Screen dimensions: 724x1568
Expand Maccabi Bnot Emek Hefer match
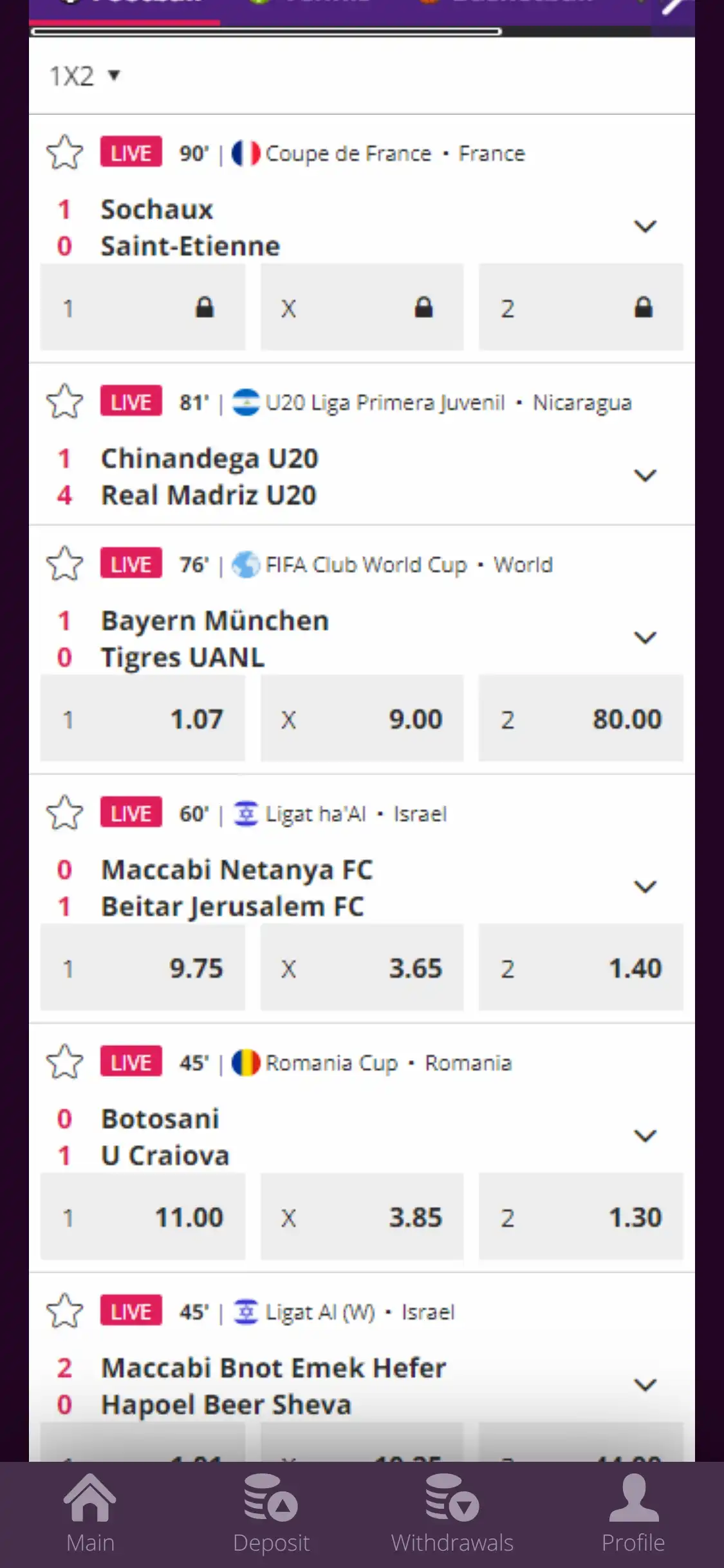[645, 1385]
